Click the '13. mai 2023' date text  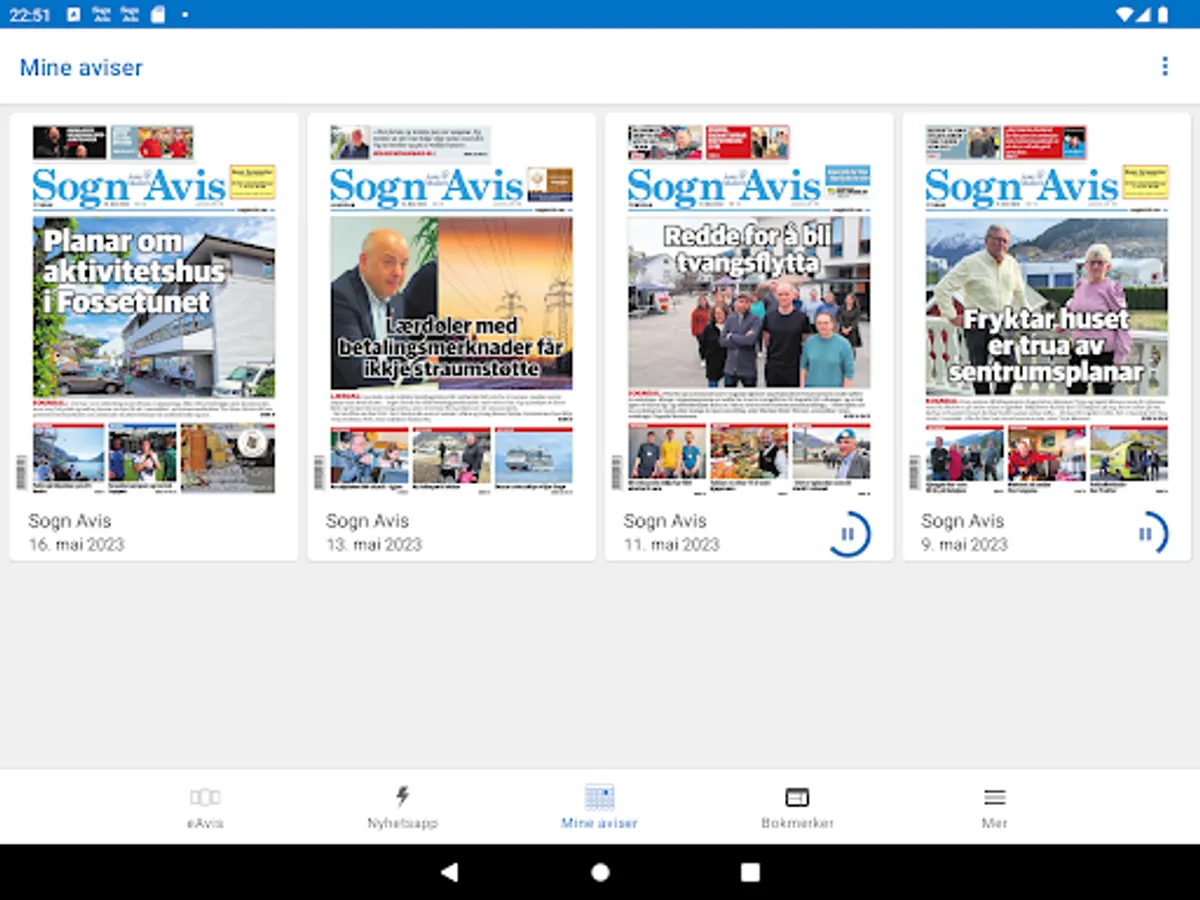click(374, 545)
